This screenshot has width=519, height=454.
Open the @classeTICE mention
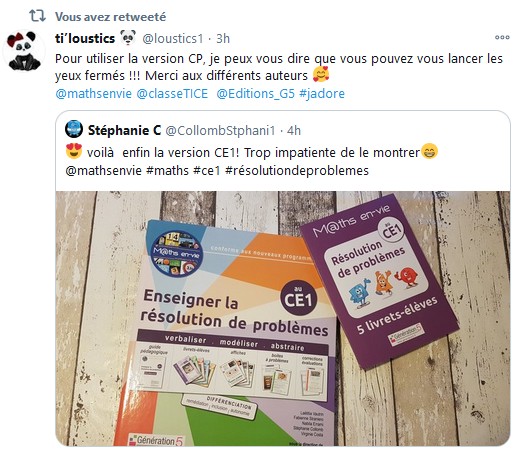click(172, 94)
